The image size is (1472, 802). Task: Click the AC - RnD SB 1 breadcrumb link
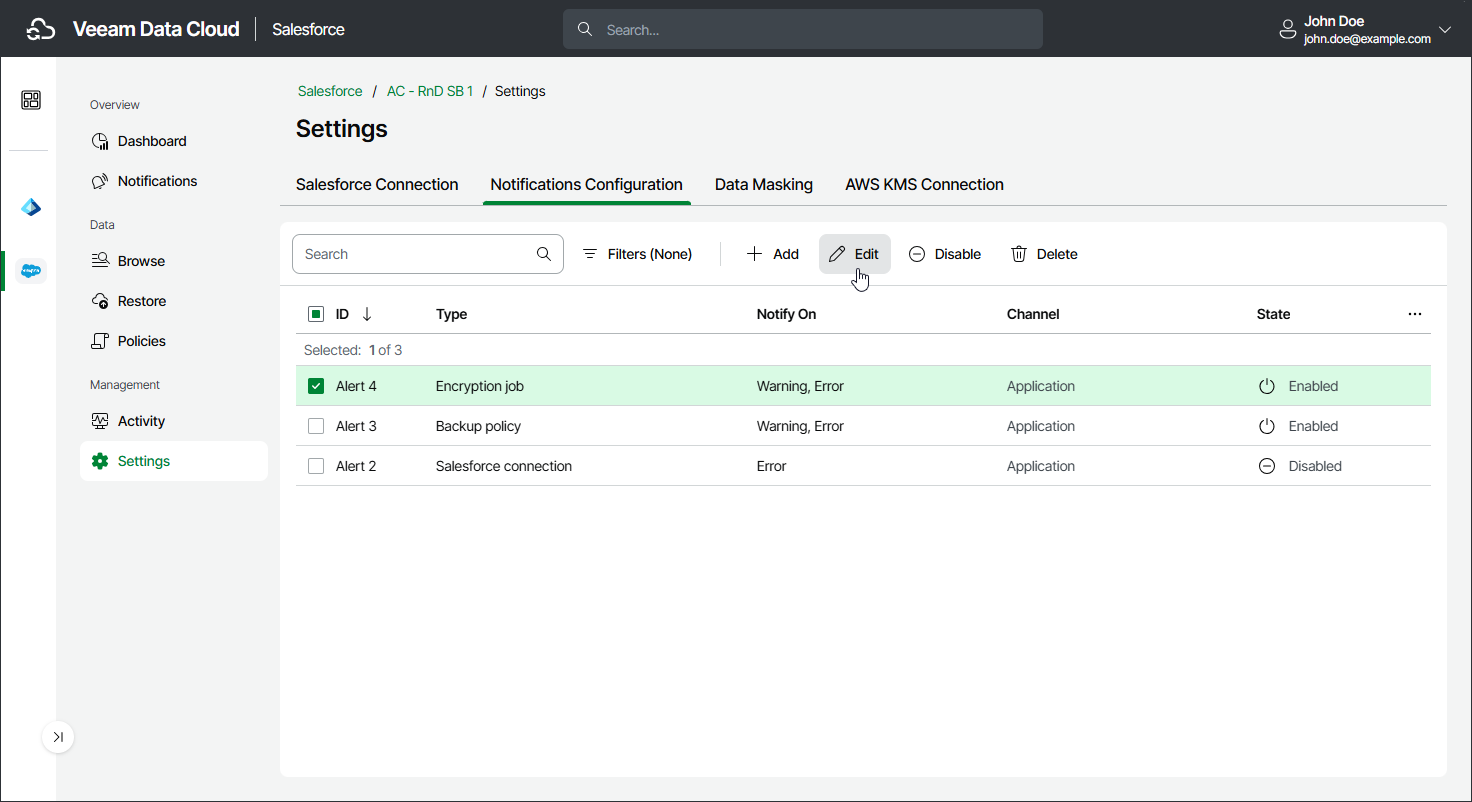pos(430,91)
